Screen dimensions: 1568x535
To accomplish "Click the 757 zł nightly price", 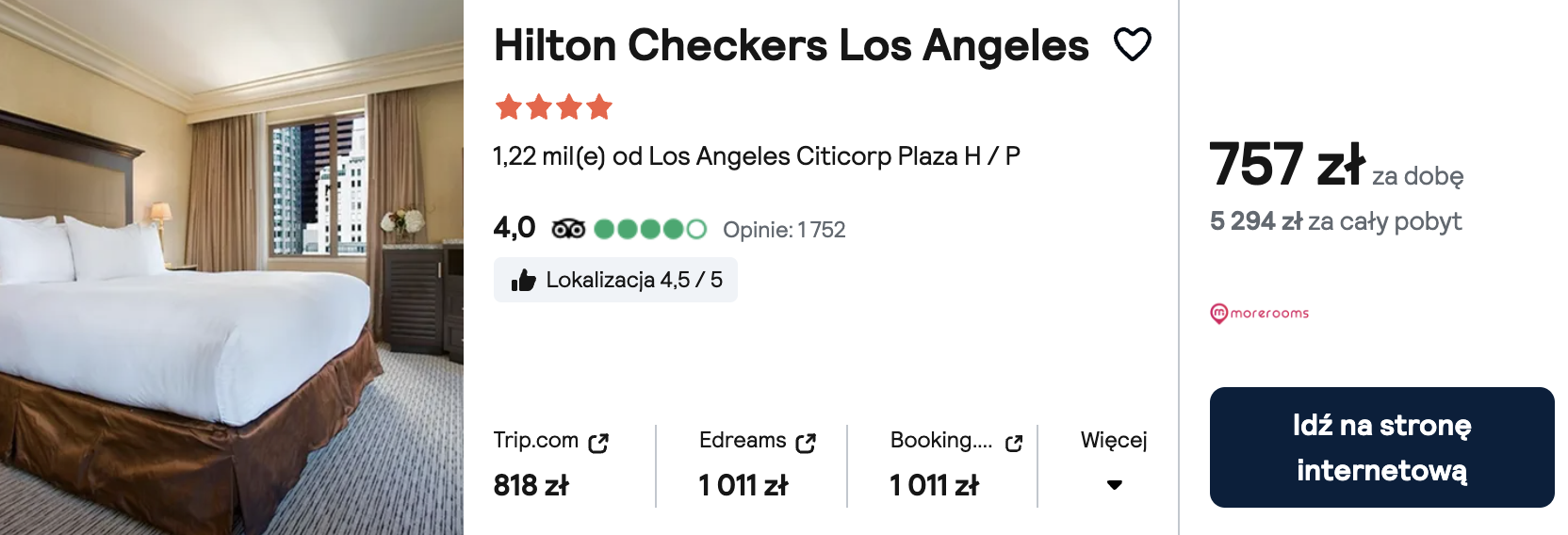I will [1287, 164].
